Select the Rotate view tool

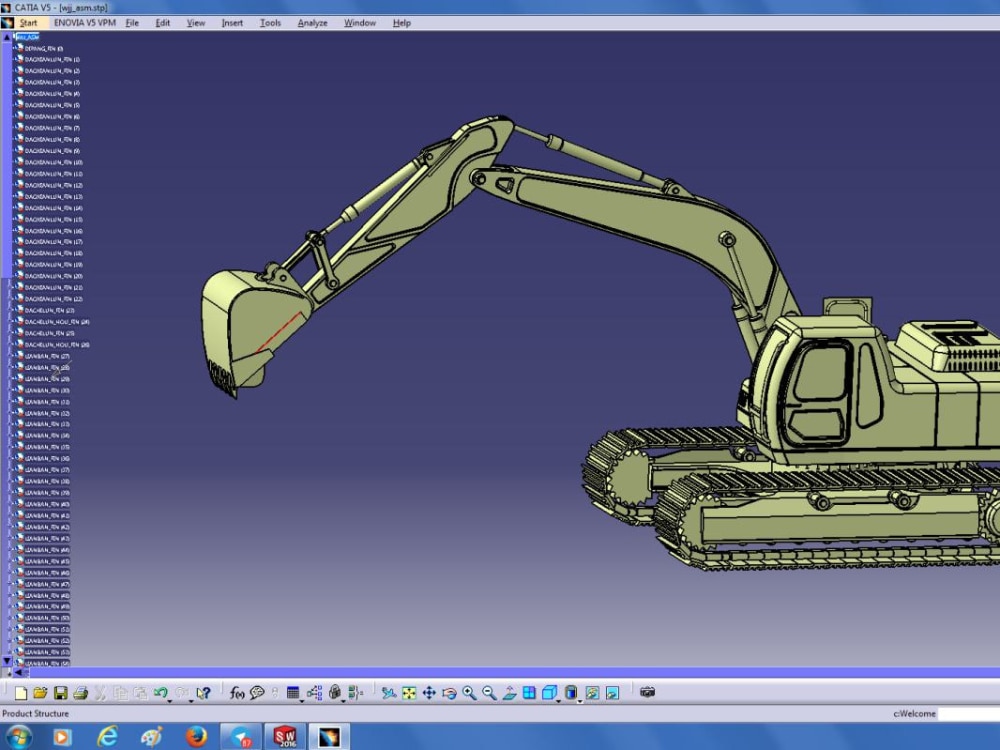tap(449, 693)
